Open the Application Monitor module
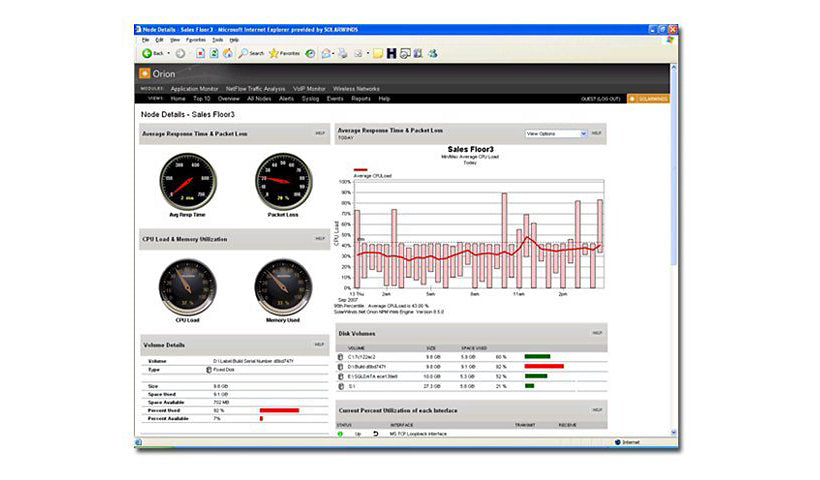 (x=193, y=89)
